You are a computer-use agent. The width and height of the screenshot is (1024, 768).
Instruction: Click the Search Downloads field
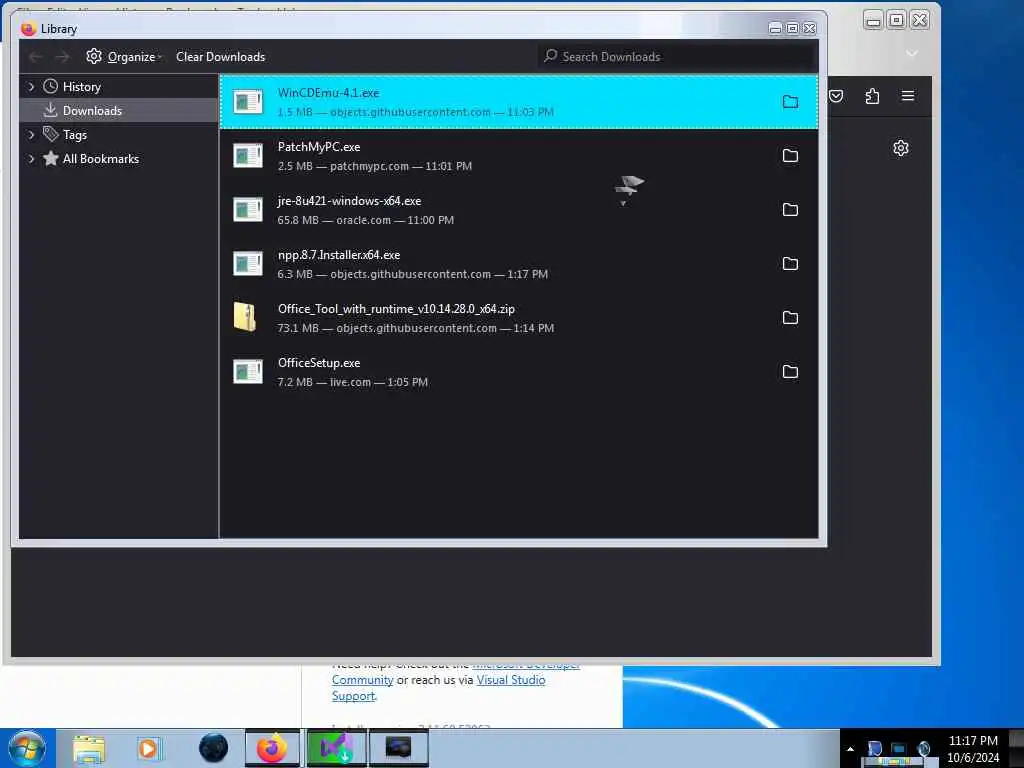pyautogui.click(x=677, y=57)
